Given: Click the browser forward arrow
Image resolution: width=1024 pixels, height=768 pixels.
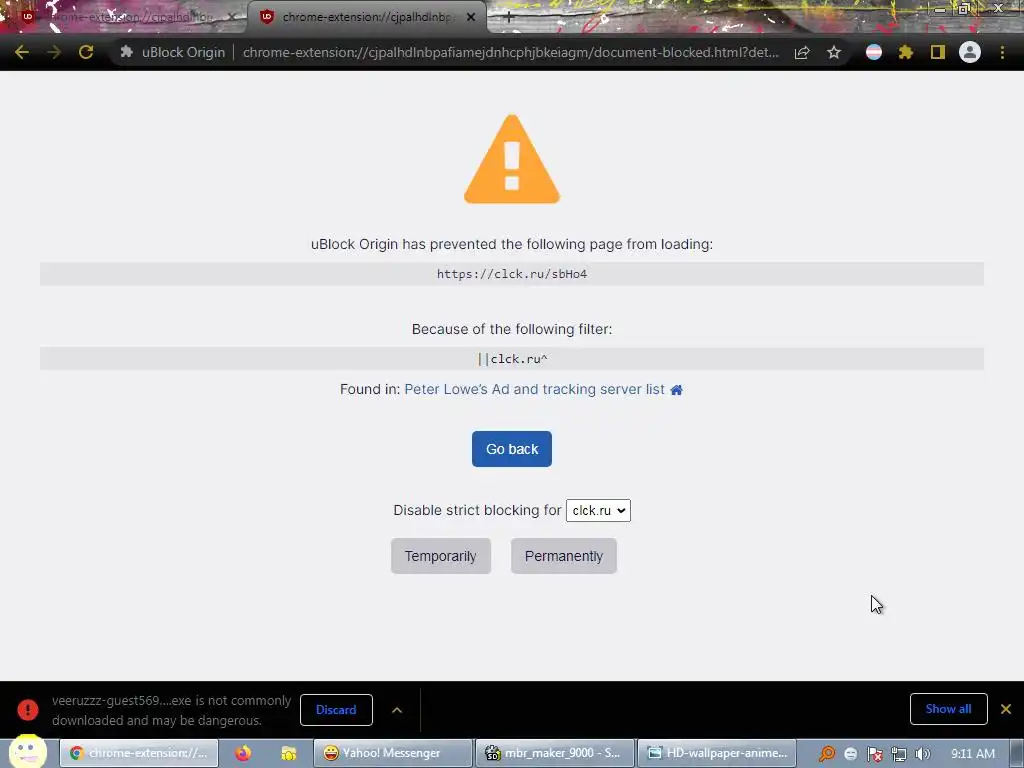Looking at the screenshot, I should pos(54,52).
